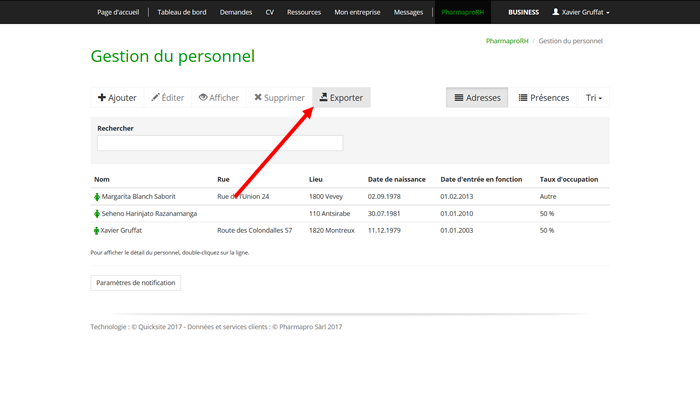Select PharmaproRH in the navigation bar

462,12
